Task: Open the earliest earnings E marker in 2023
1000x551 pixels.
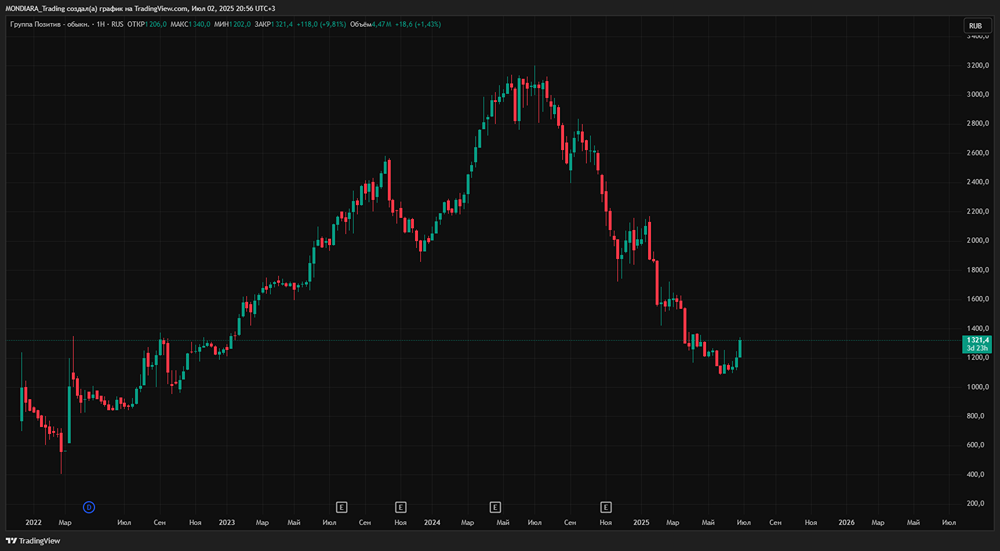Action: point(341,507)
